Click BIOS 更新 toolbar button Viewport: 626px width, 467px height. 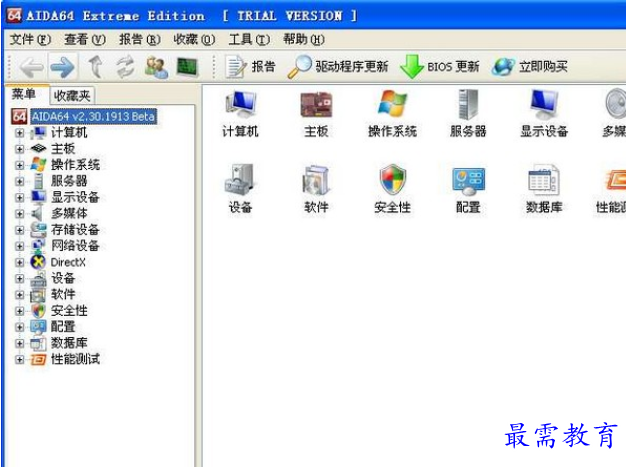440,67
